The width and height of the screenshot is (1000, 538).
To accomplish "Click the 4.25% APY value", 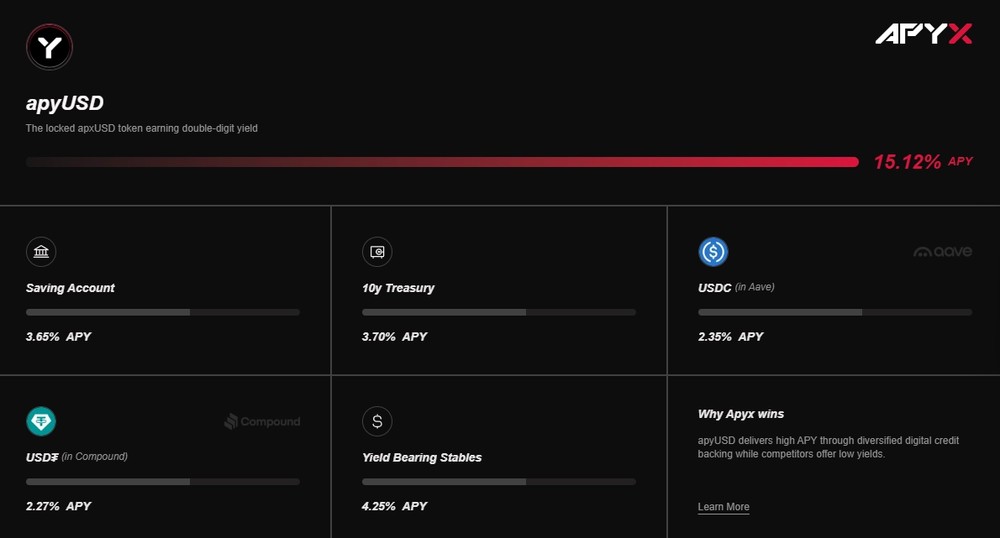I will click(394, 506).
